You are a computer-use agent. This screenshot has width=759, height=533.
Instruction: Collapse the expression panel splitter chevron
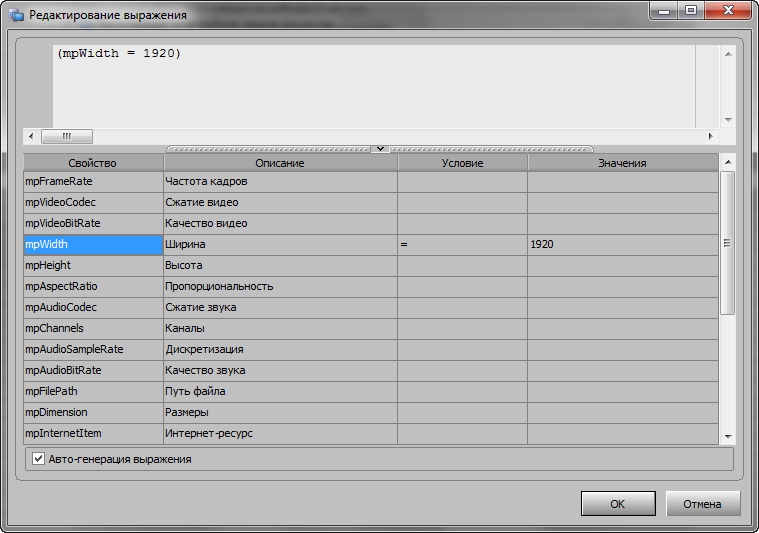coord(379,148)
